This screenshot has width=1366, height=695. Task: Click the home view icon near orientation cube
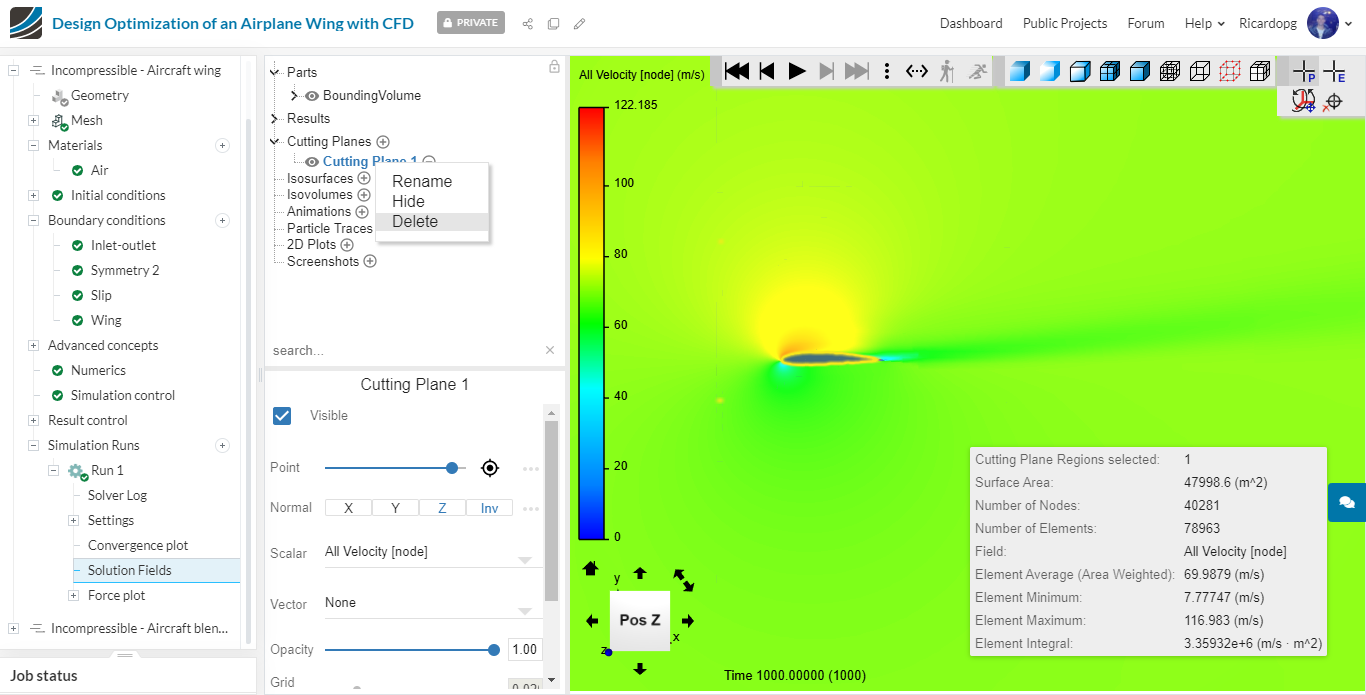[x=590, y=568]
